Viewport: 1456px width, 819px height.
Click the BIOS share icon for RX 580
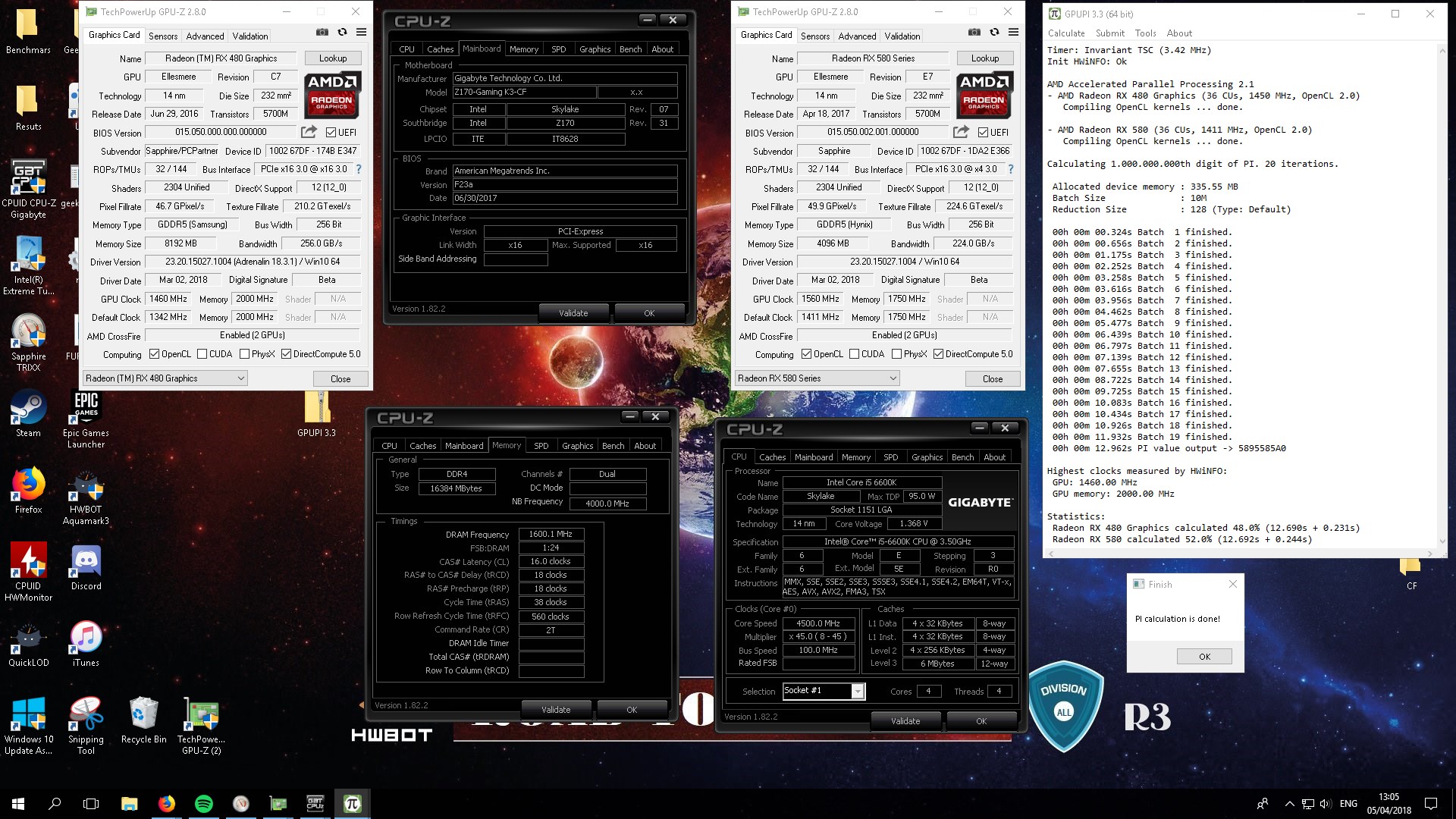961,132
